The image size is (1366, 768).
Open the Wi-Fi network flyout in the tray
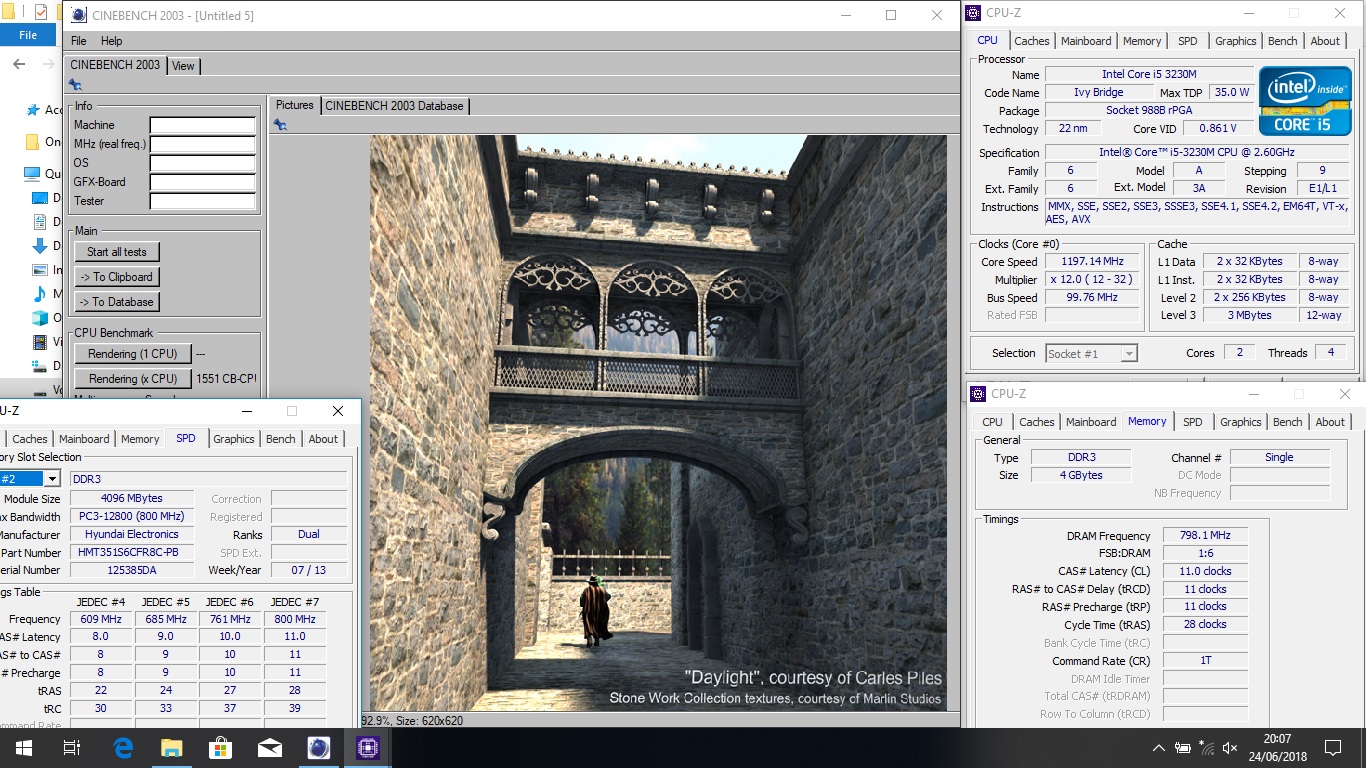point(1207,748)
